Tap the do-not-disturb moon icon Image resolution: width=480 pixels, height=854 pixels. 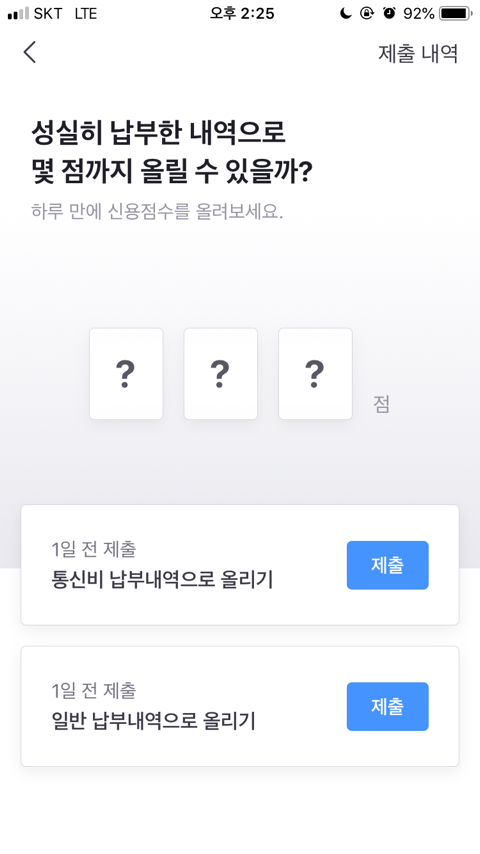pyautogui.click(x=345, y=14)
